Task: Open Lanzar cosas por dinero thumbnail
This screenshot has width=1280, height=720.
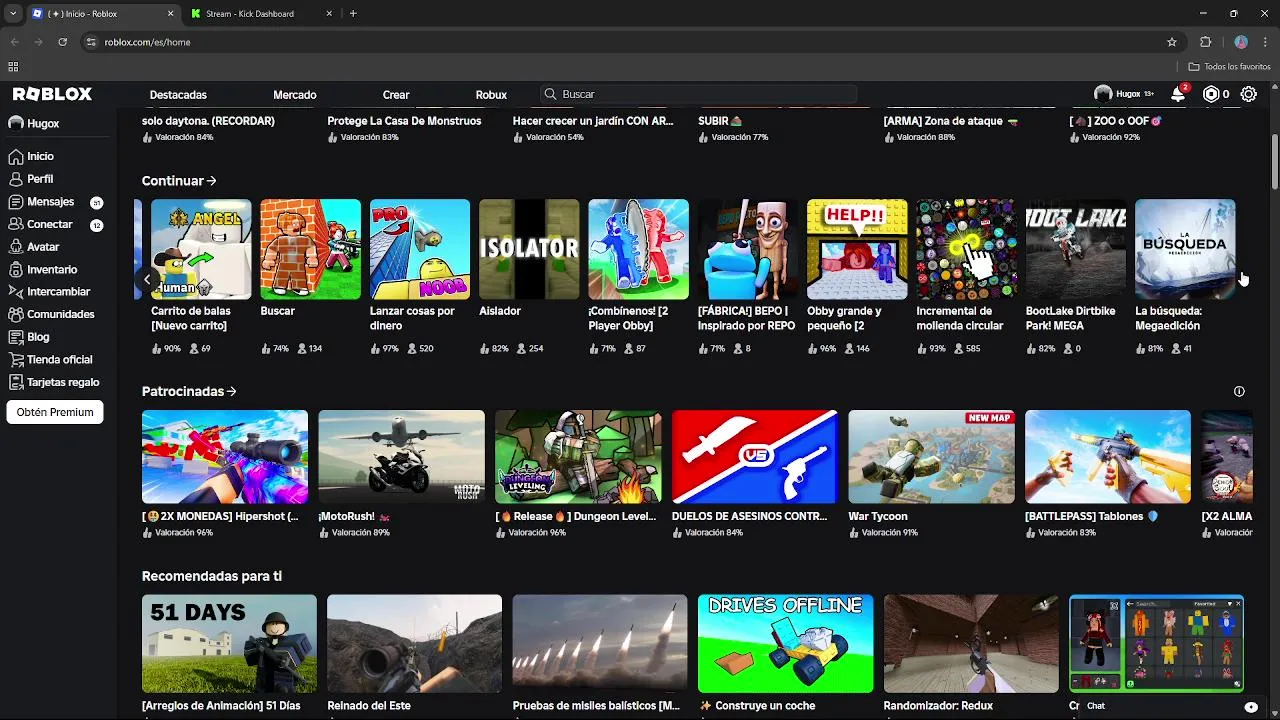Action: pyautogui.click(x=420, y=249)
